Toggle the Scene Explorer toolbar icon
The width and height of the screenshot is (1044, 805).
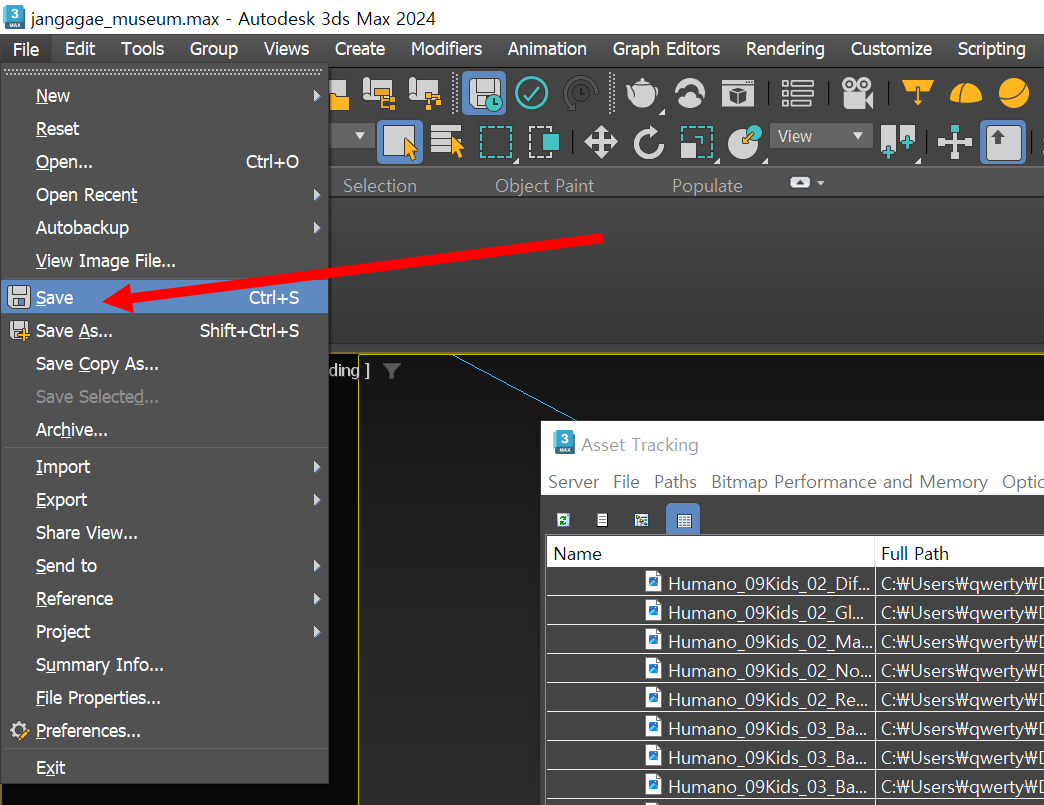coord(380,93)
